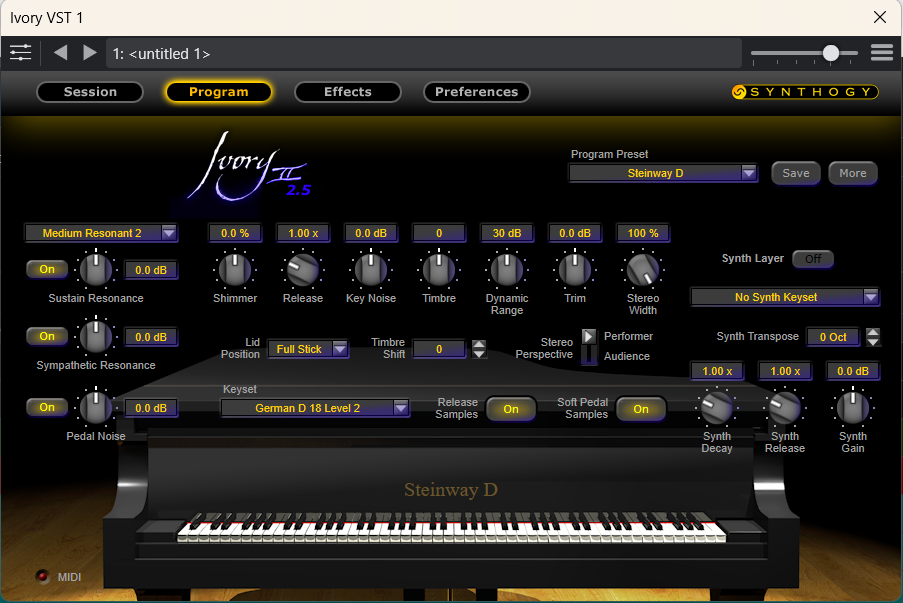903x603 pixels.
Task: Click the Pedal Noise knob
Action: click(x=96, y=407)
